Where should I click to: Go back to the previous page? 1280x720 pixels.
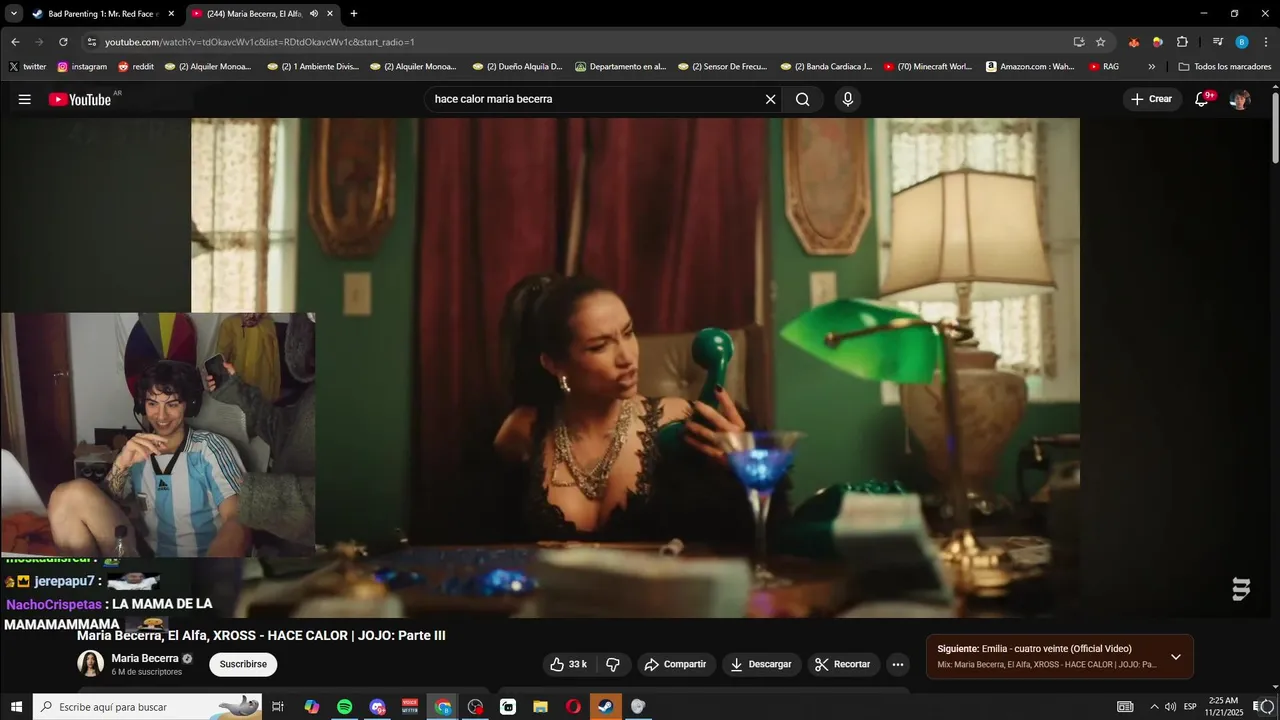click(15, 42)
